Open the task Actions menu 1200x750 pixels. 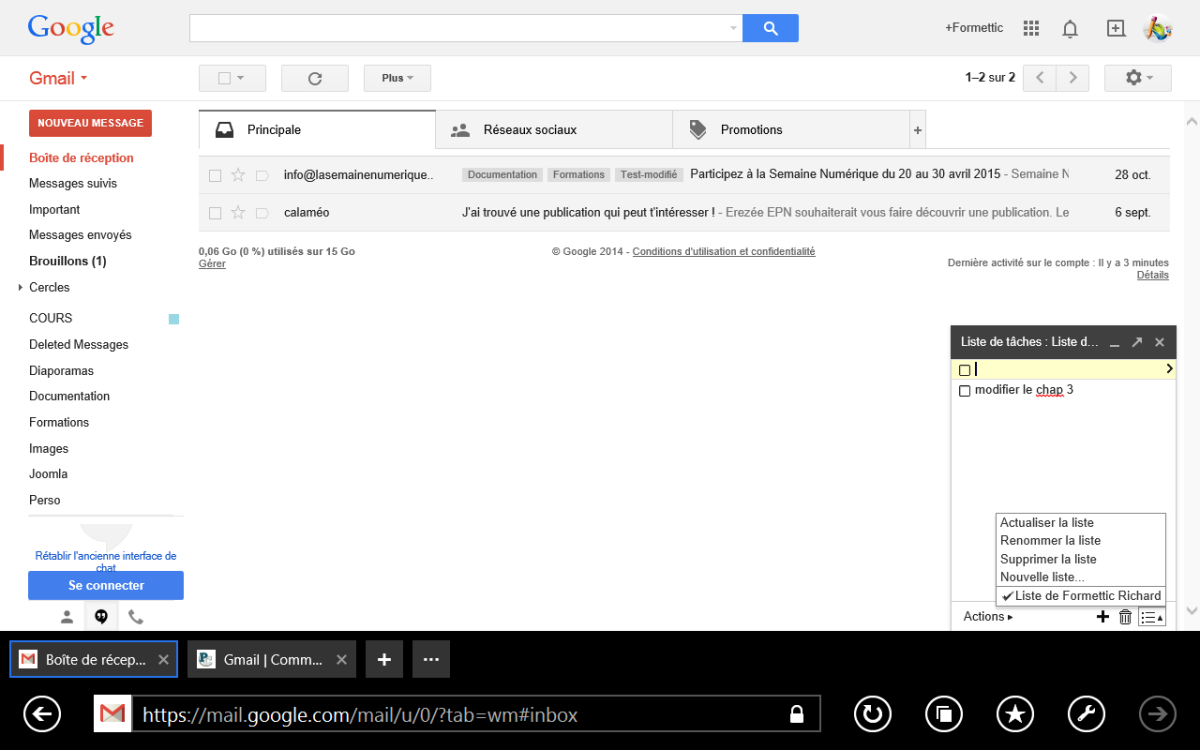(x=988, y=617)
